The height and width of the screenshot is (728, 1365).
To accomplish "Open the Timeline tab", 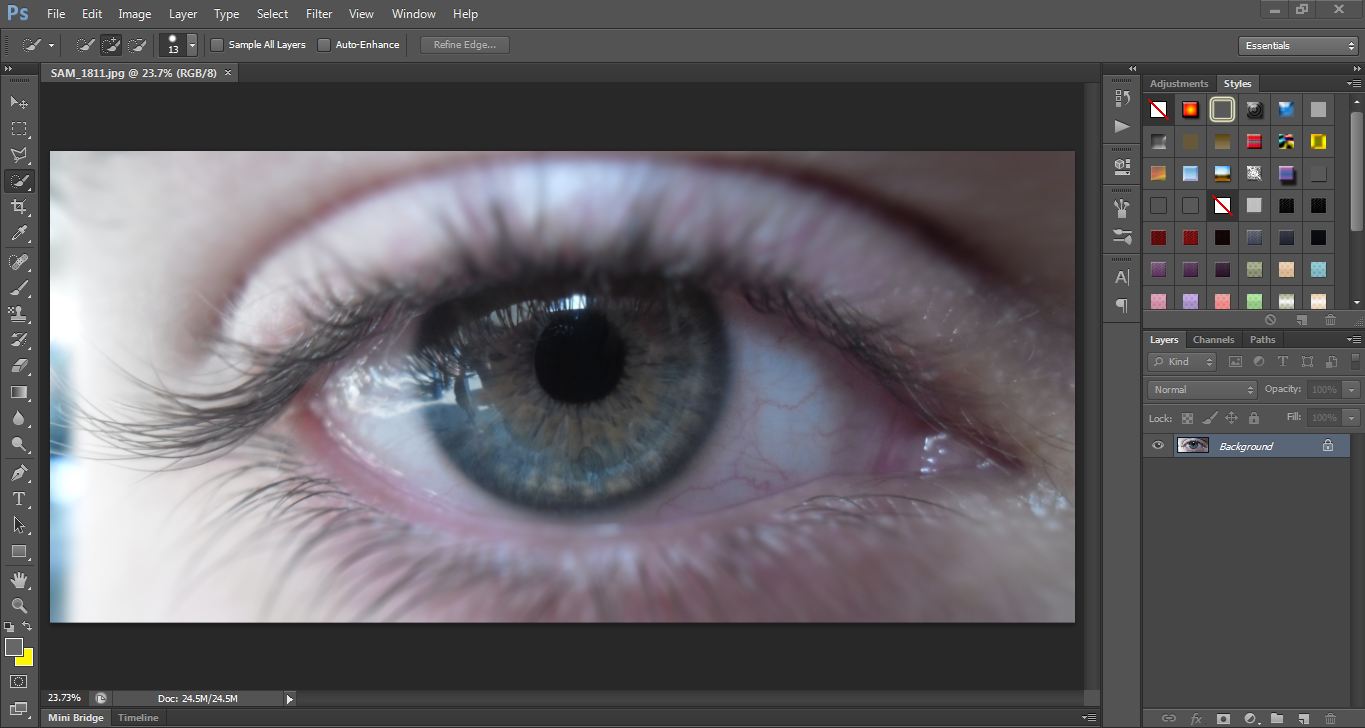I will (x=138, y=718).
